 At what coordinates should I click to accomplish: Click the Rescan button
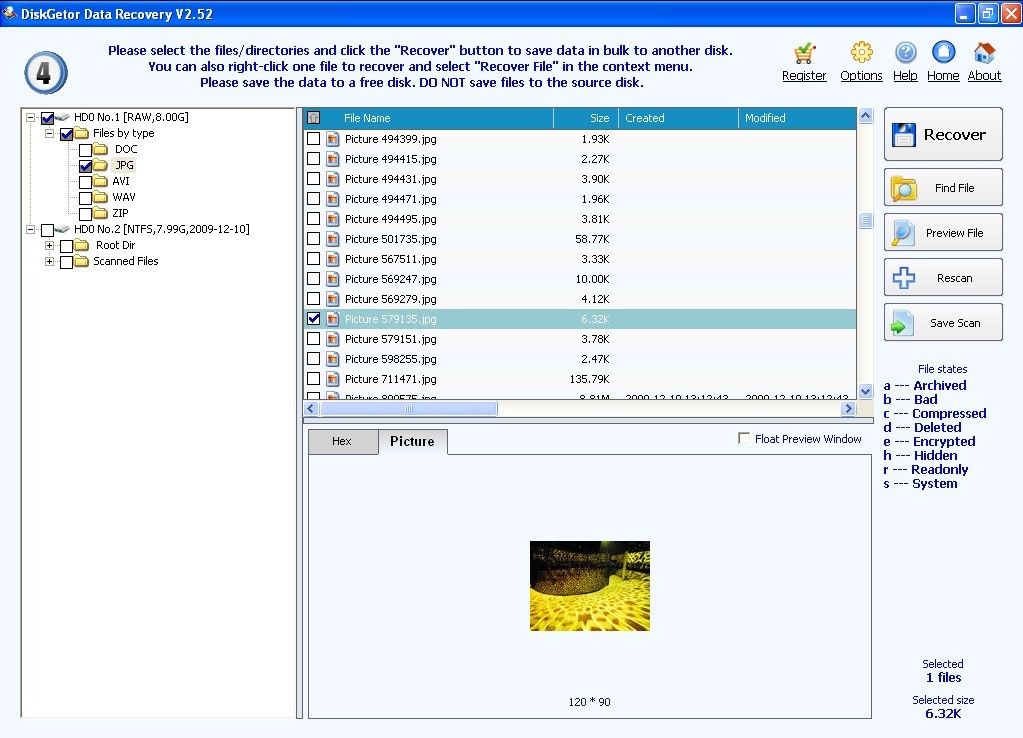click(943, 278)
